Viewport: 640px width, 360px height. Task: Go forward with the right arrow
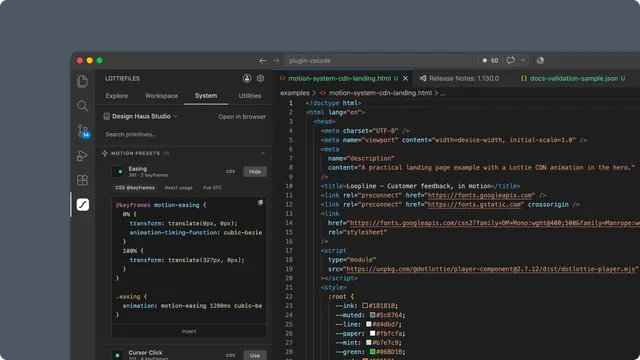(276, 60)
